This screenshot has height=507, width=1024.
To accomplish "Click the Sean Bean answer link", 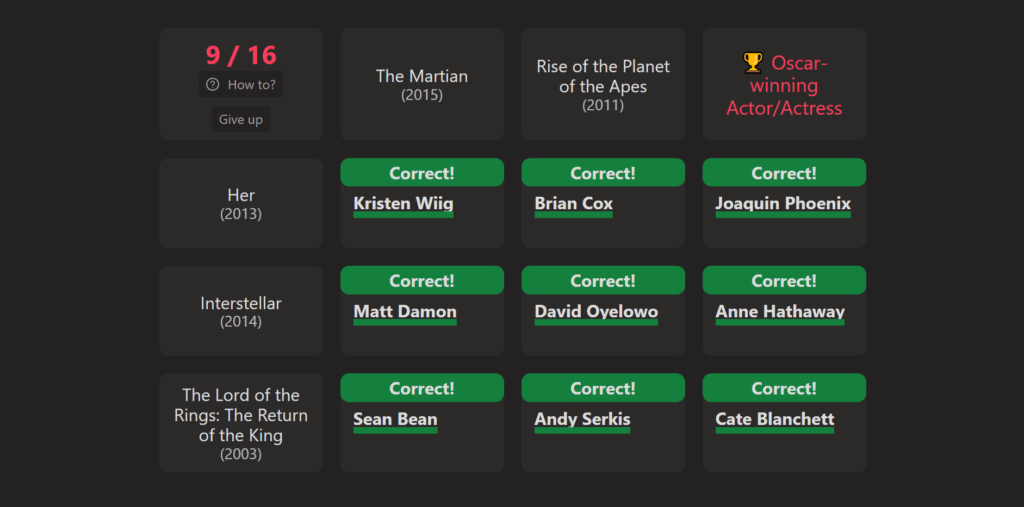I will pos(395,420).
